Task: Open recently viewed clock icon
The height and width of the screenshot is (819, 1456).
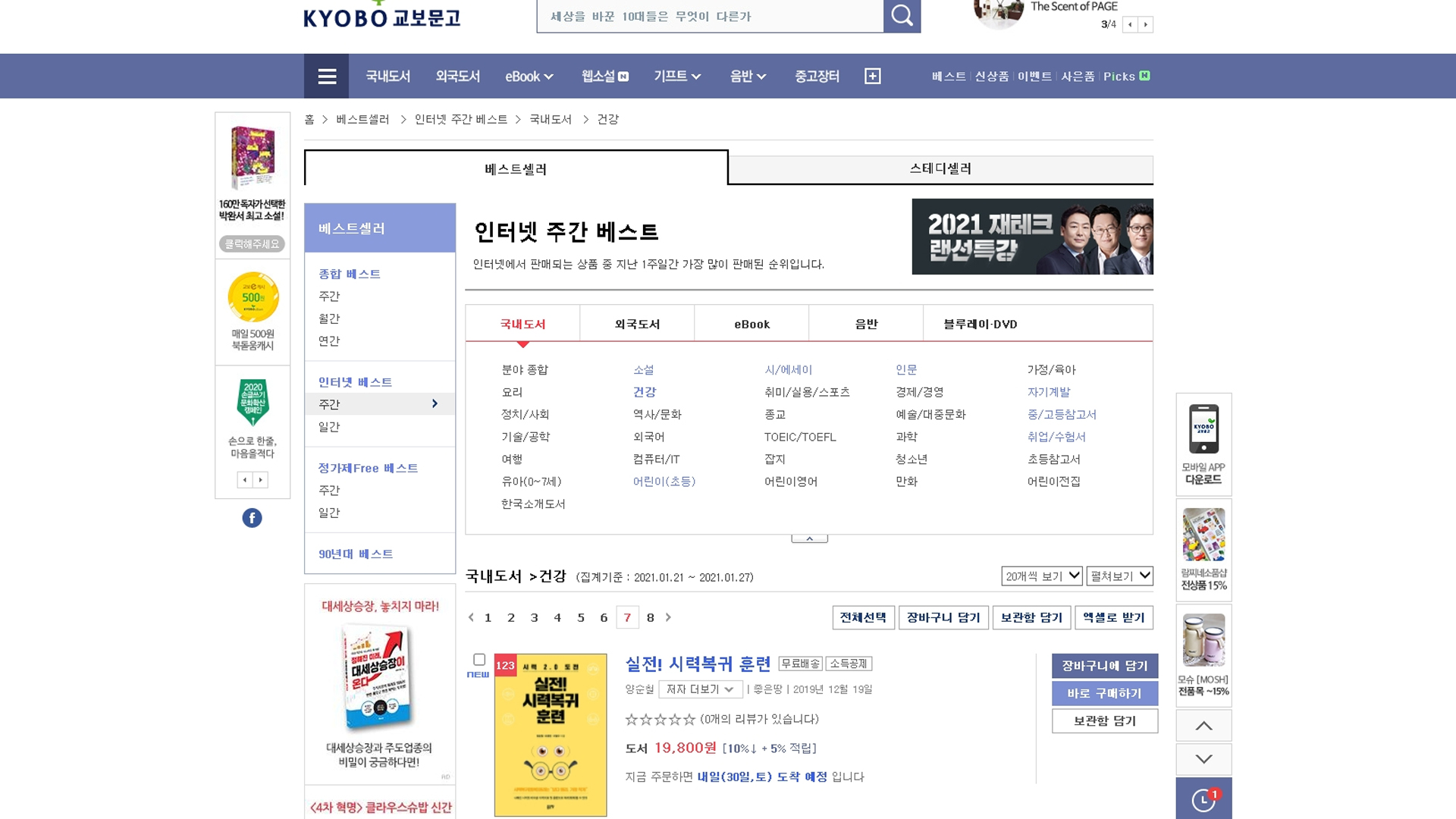Action: pyautogui.click(x=1203, y=799)
